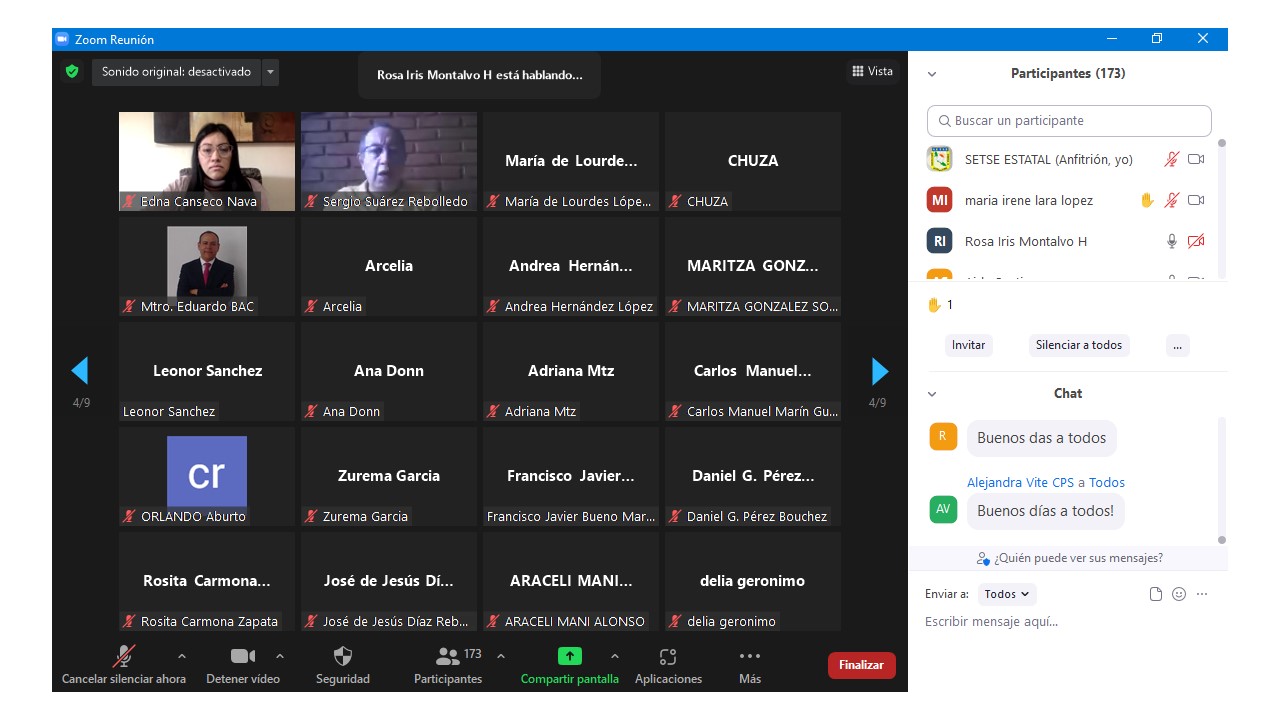The width and height of the screenshot is (1280, 720).
Task: Click SETSE ESTATAL camera icon
Action: tap(1196, 159)
